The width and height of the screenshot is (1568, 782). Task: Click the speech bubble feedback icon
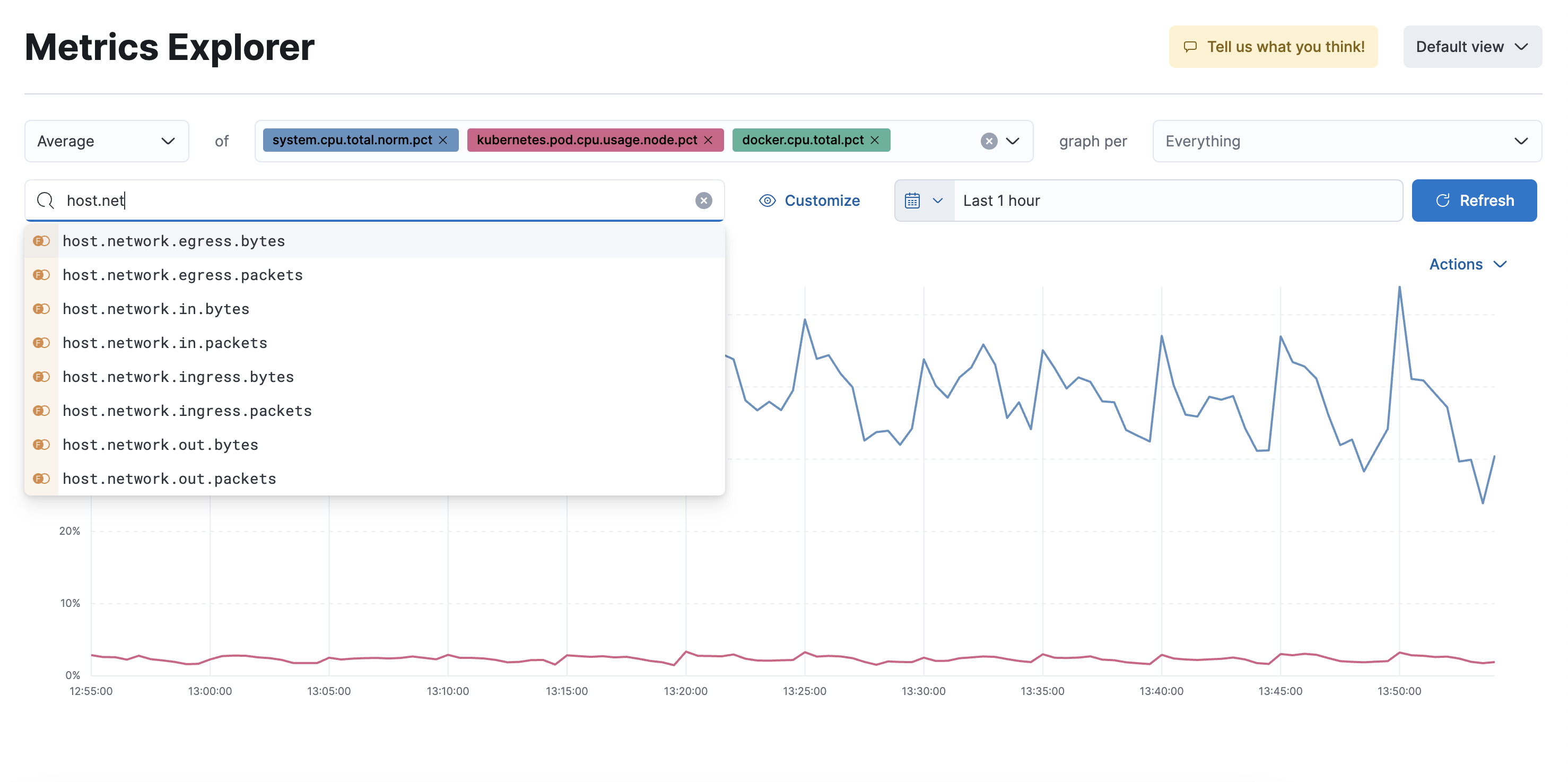click(x=1190, y=47)
